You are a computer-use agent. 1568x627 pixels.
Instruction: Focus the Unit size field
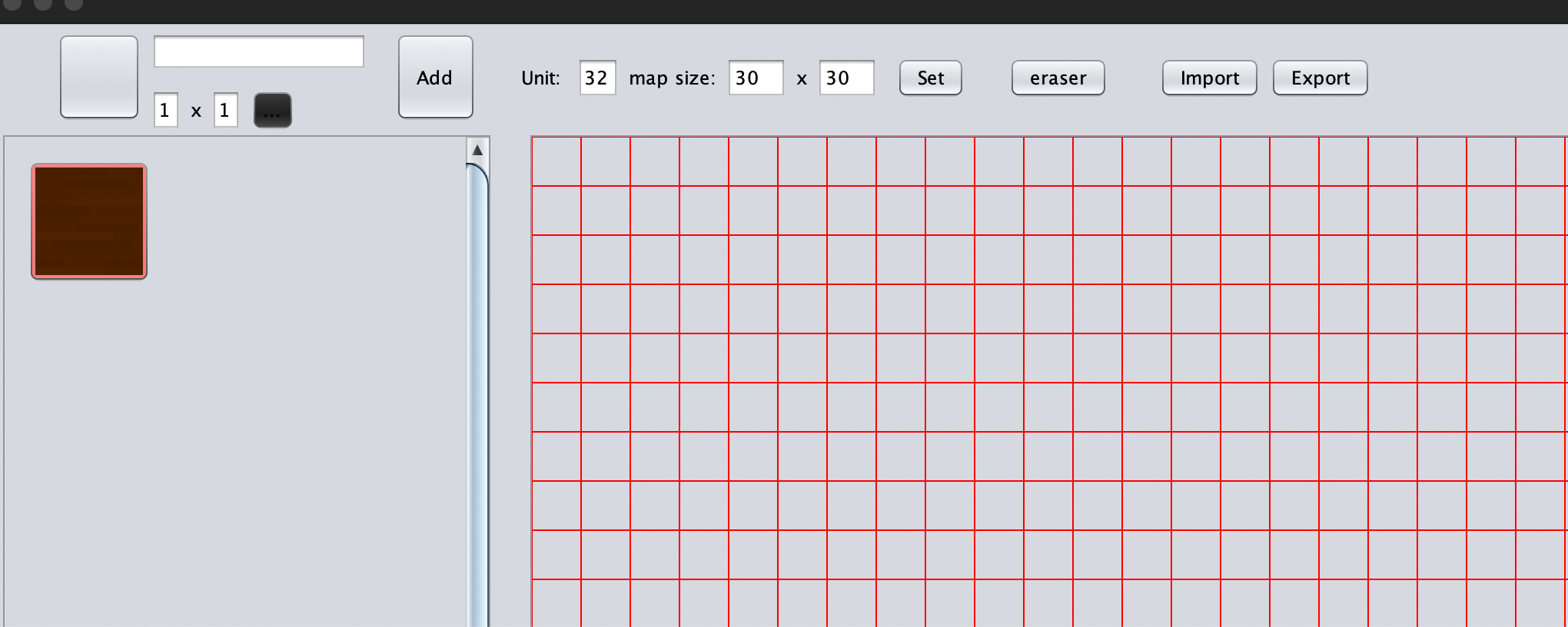tap(597, 78)
